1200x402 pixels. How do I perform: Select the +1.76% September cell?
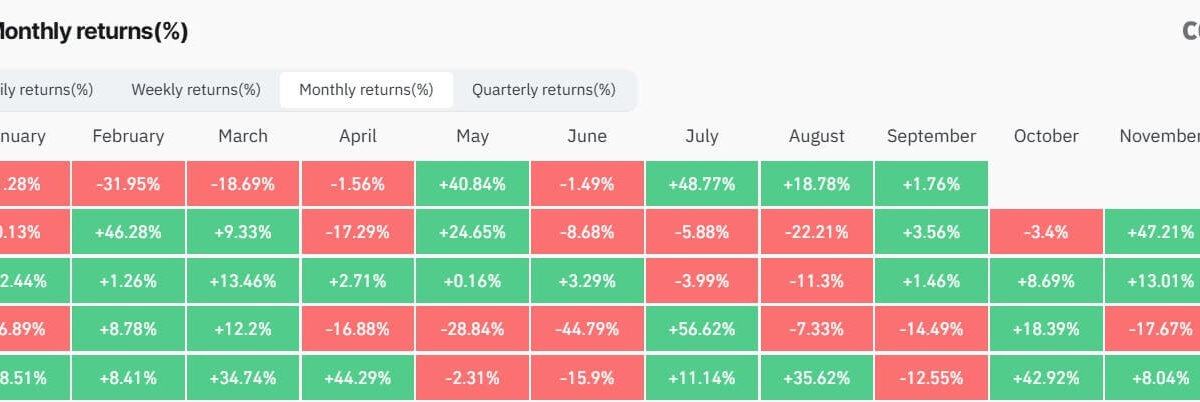tap(931, 184)
